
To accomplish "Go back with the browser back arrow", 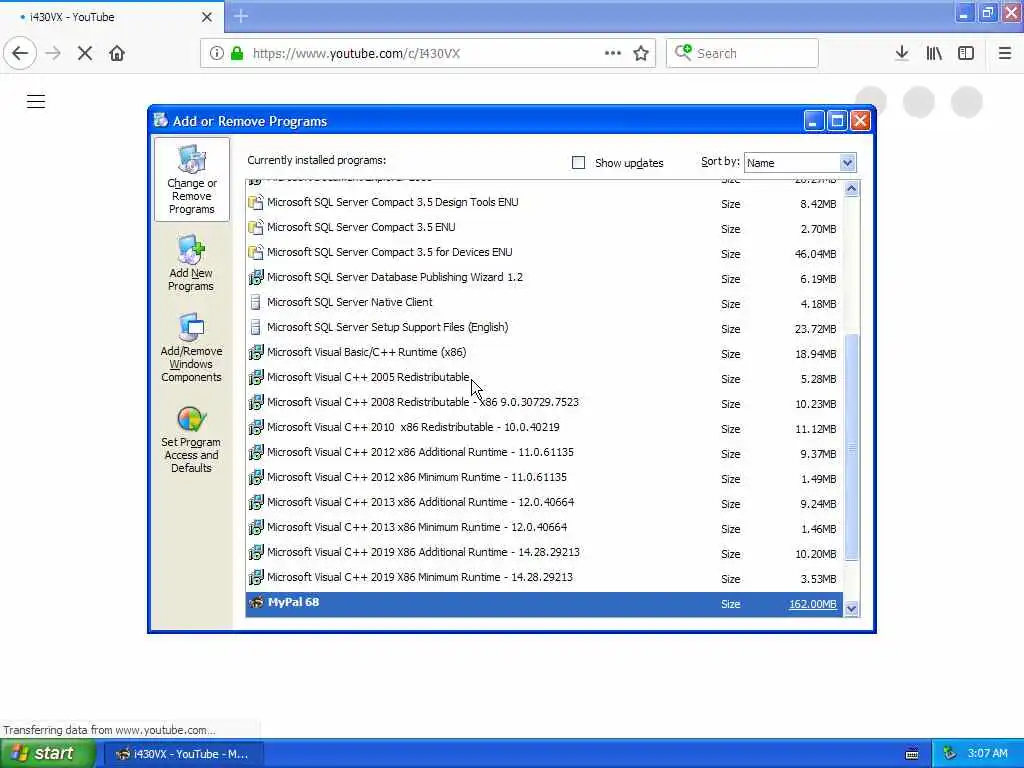I will pos(20,53).
